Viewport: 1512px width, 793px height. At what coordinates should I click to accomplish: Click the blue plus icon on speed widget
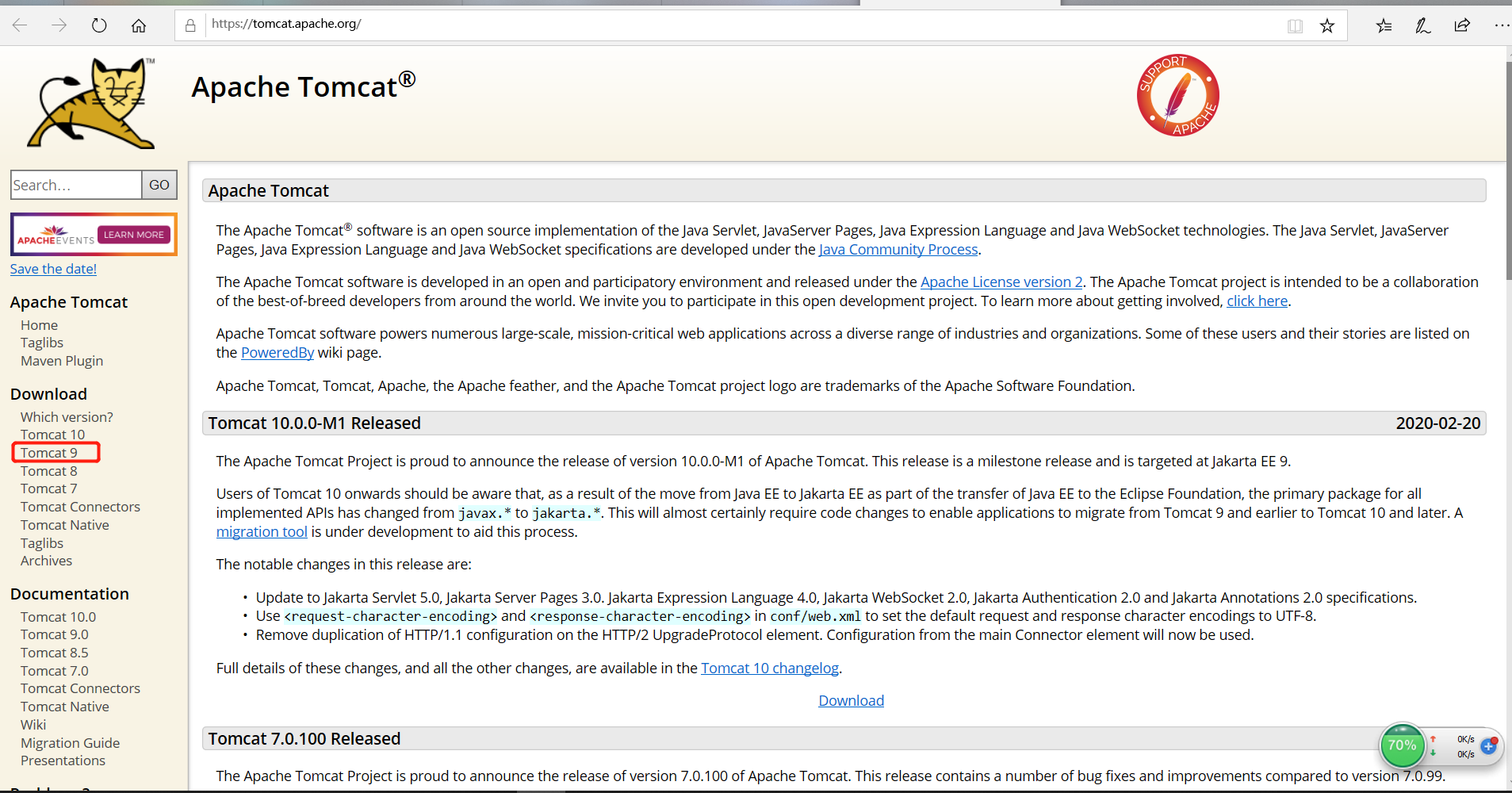[x=1488, y=745]
